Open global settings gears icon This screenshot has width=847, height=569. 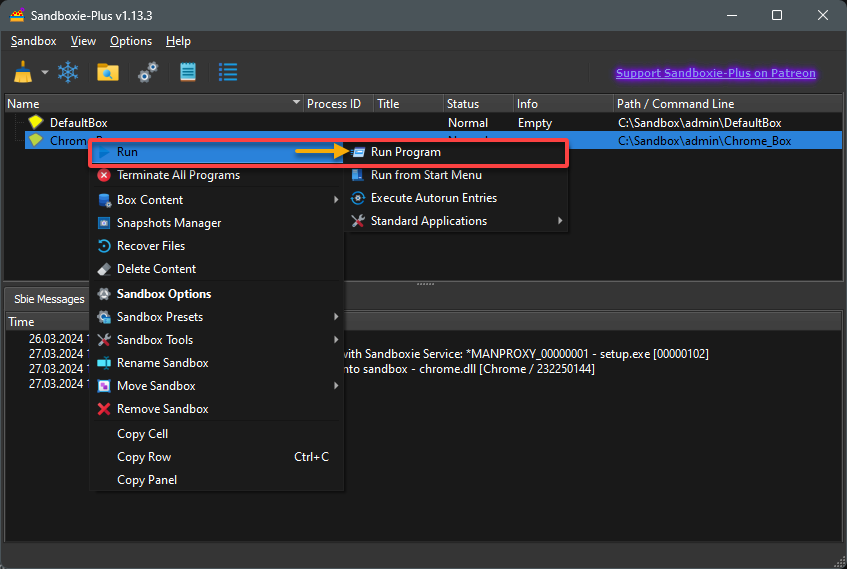pyautogui.click(x=147, y=72)
